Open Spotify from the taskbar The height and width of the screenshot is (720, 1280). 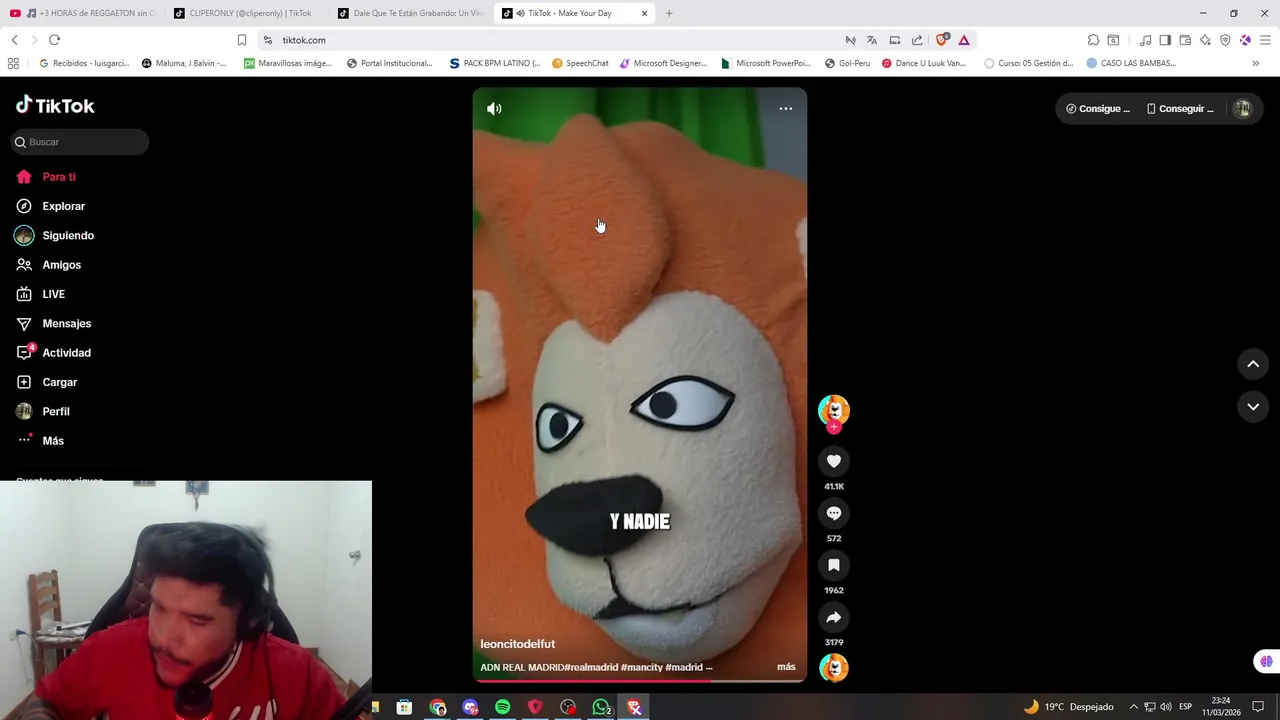[x=503, y=707]
